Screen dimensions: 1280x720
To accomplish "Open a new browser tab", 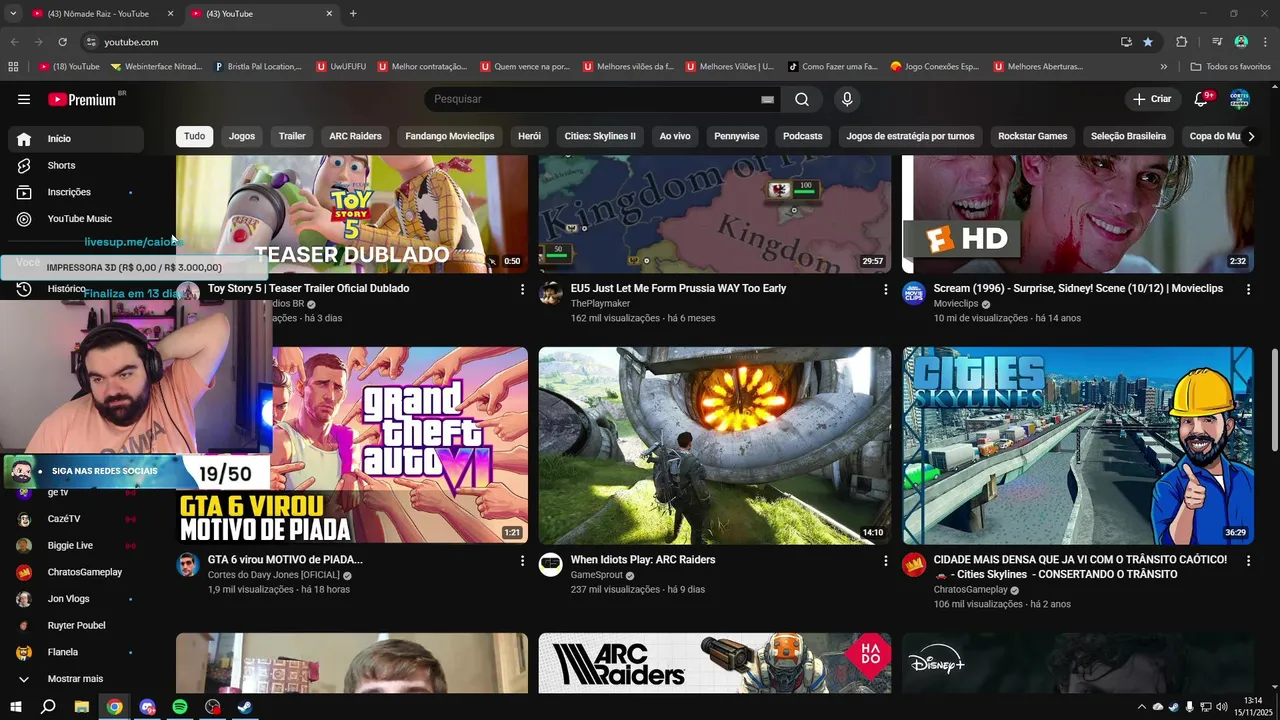I will [353, 14].
